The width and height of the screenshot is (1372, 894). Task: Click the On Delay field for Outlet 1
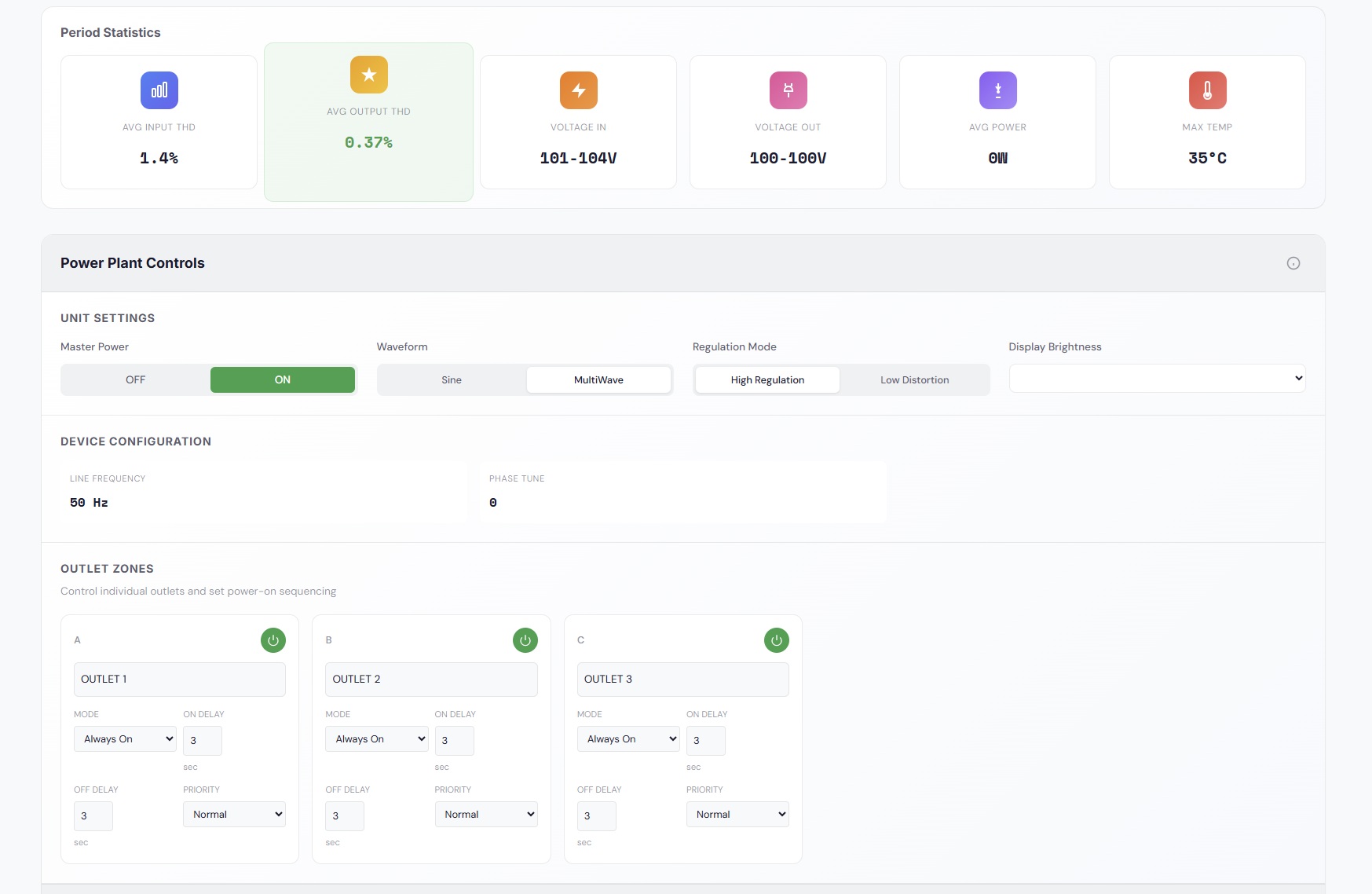(202, 741)
